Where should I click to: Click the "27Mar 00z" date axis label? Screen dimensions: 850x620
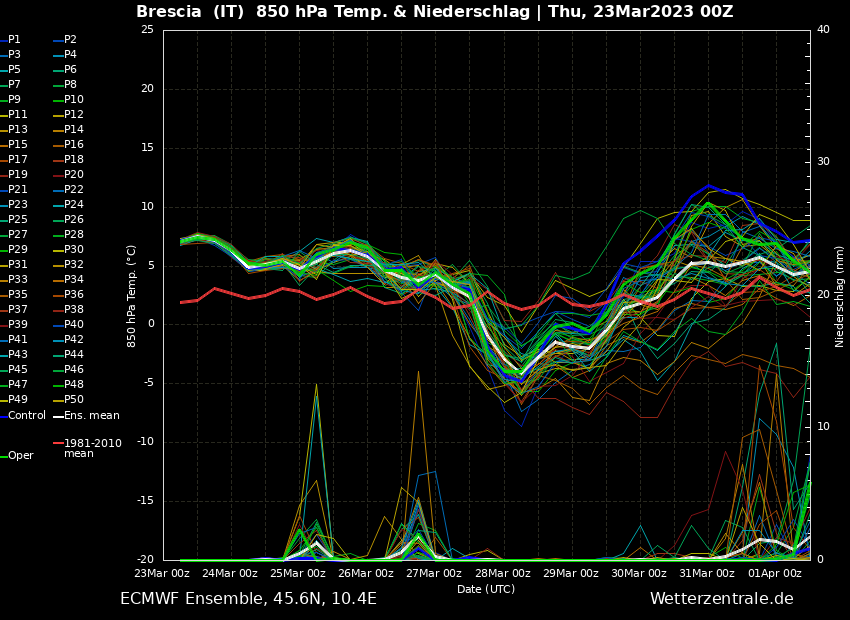(435, 573)
